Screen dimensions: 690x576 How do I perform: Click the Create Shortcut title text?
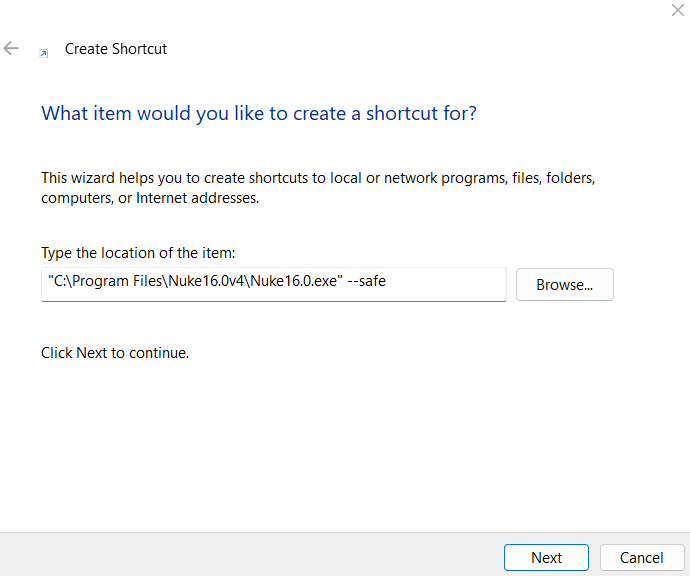pos(116,49)
